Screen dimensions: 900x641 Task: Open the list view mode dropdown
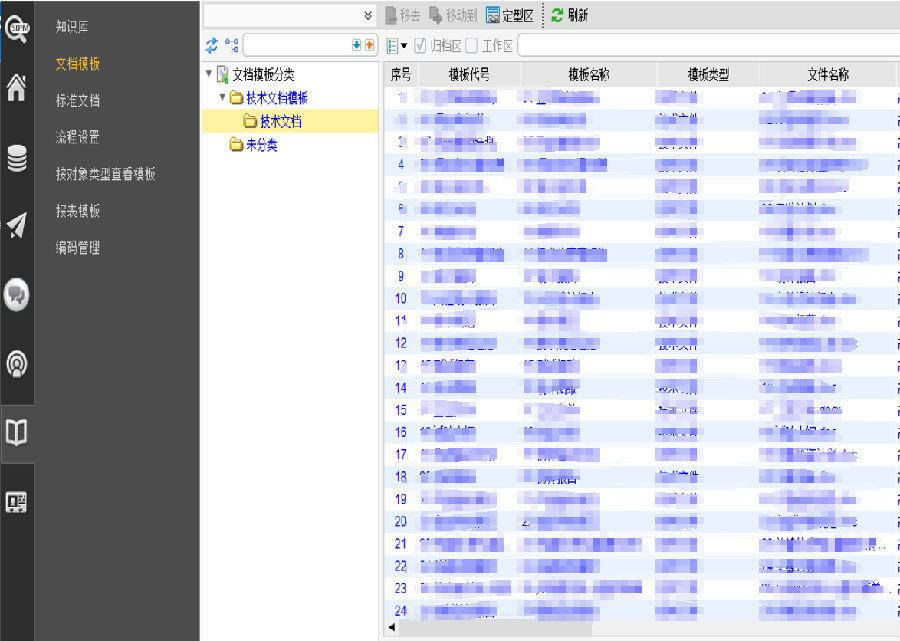click(x=397, y=46)
